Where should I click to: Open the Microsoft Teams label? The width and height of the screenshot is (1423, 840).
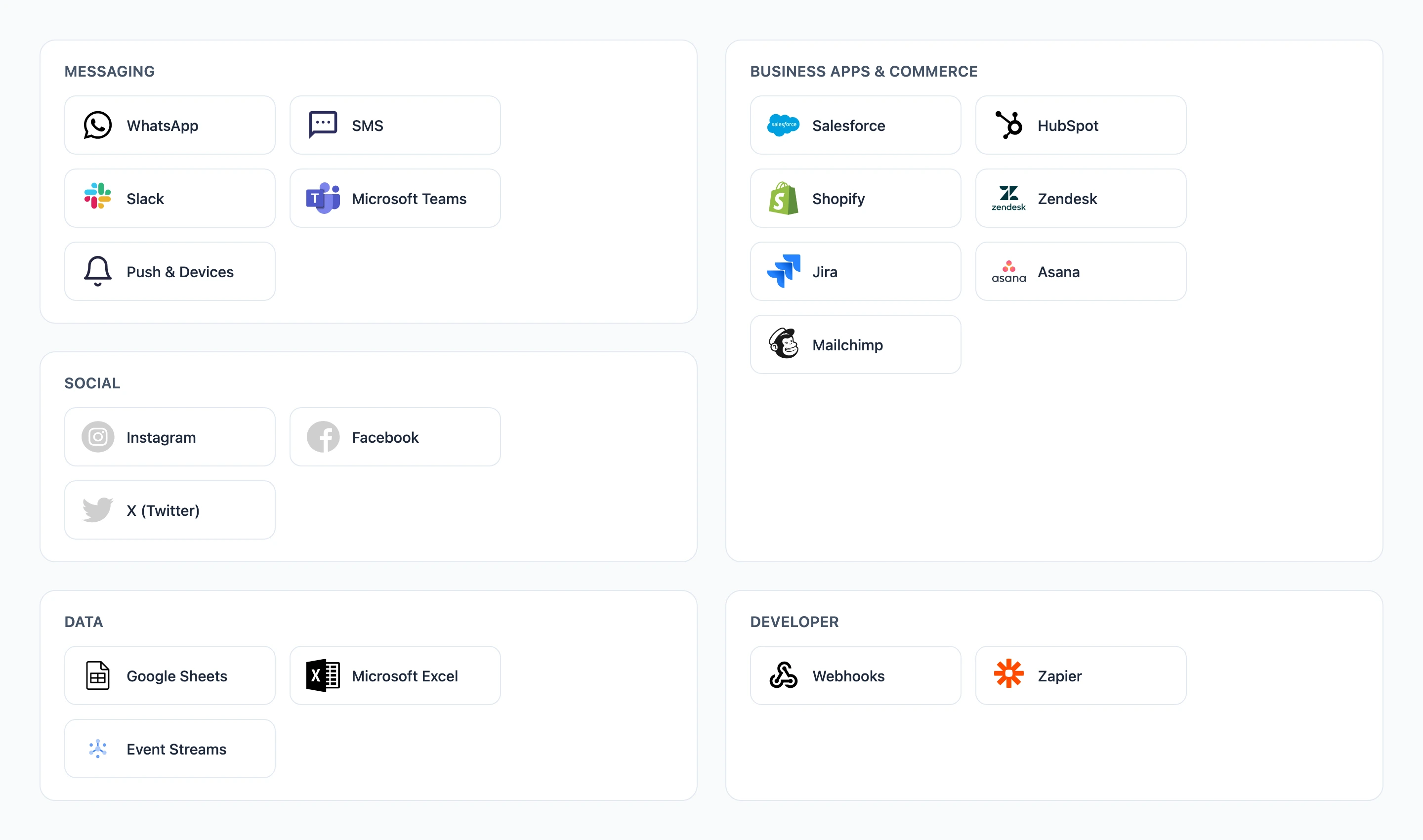point(409,199)
